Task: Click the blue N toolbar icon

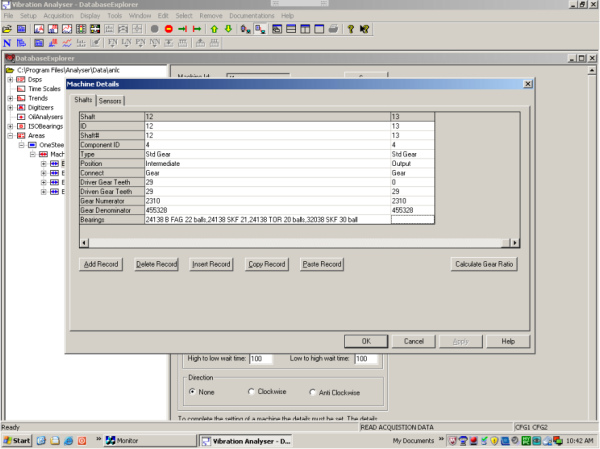Action: [7, 43]
